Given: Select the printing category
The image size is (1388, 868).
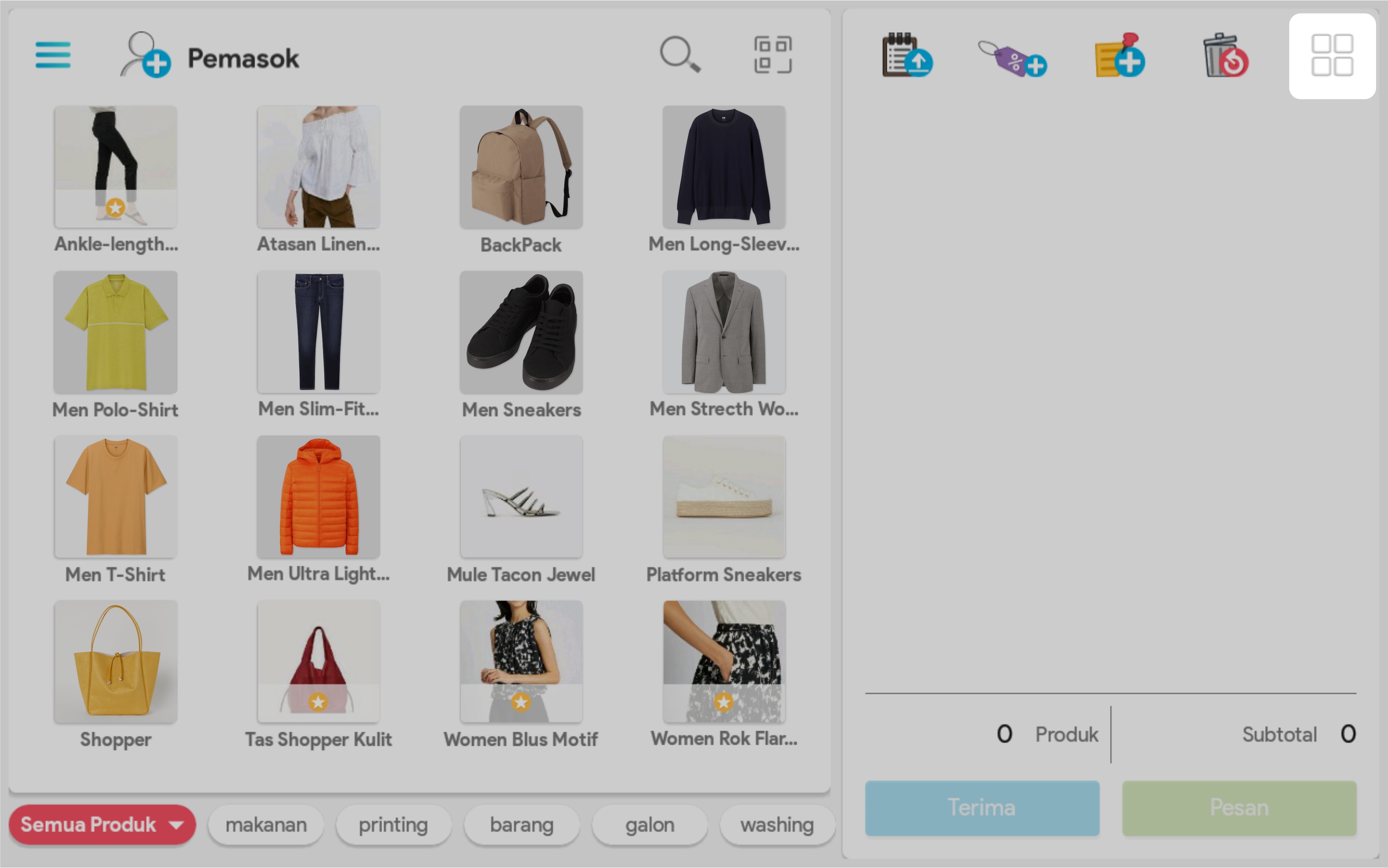Looking at the screenshot, I should click(x=393, y=825).
